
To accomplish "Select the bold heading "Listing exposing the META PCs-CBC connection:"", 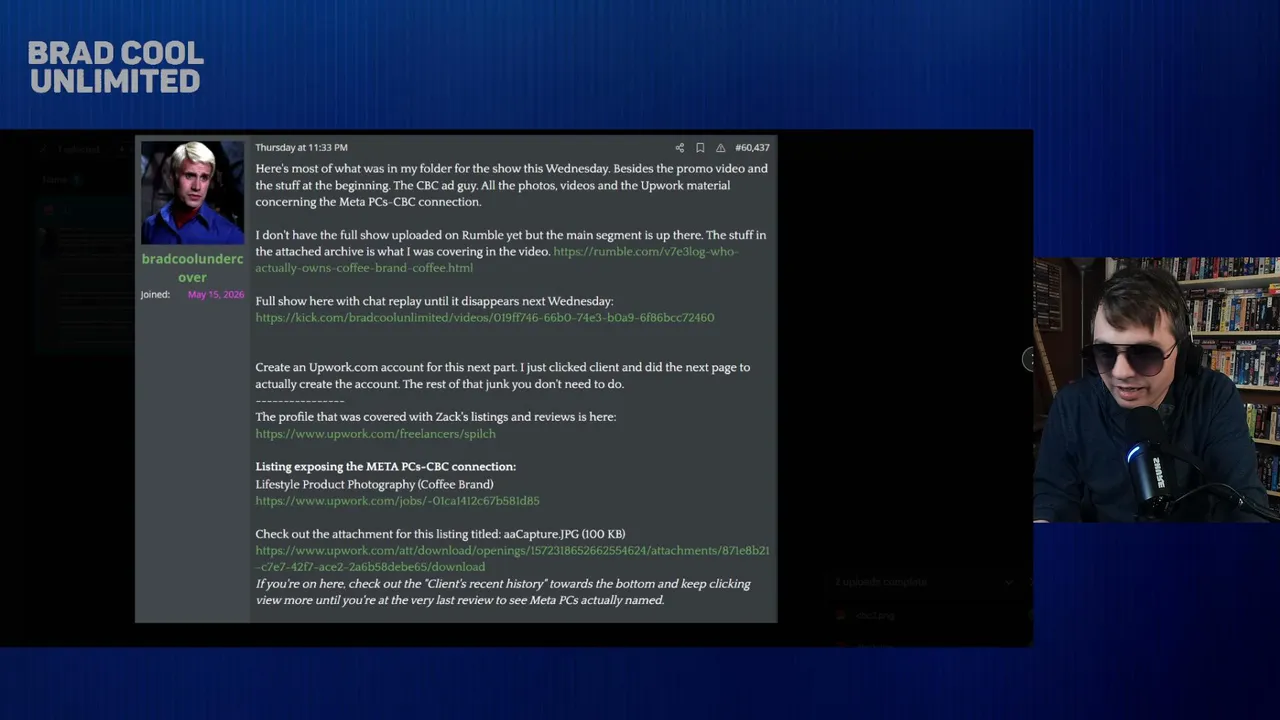I will (386, 467).
